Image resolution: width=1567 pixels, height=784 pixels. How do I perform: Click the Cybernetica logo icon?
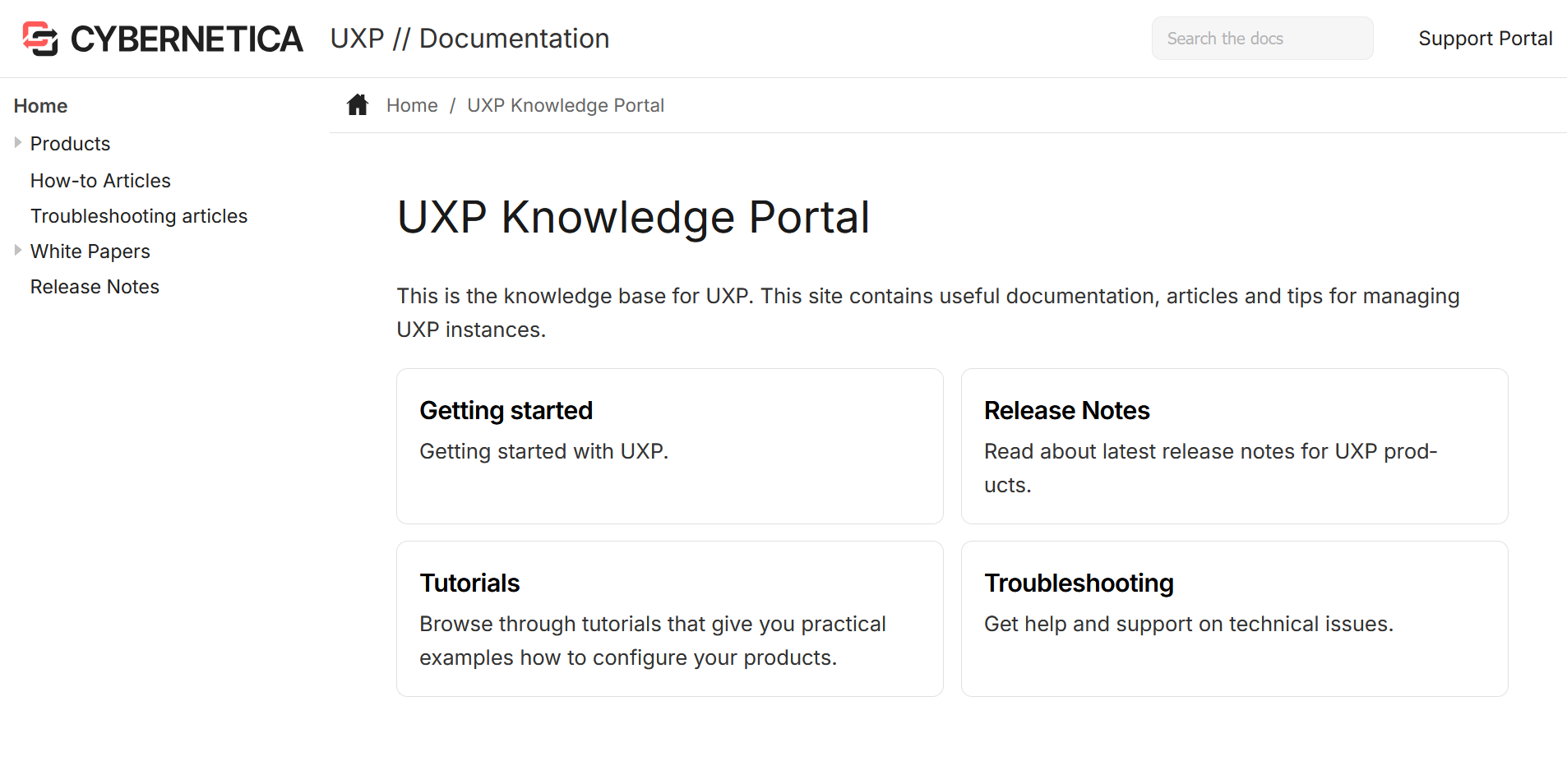click(x=40, y=39)
